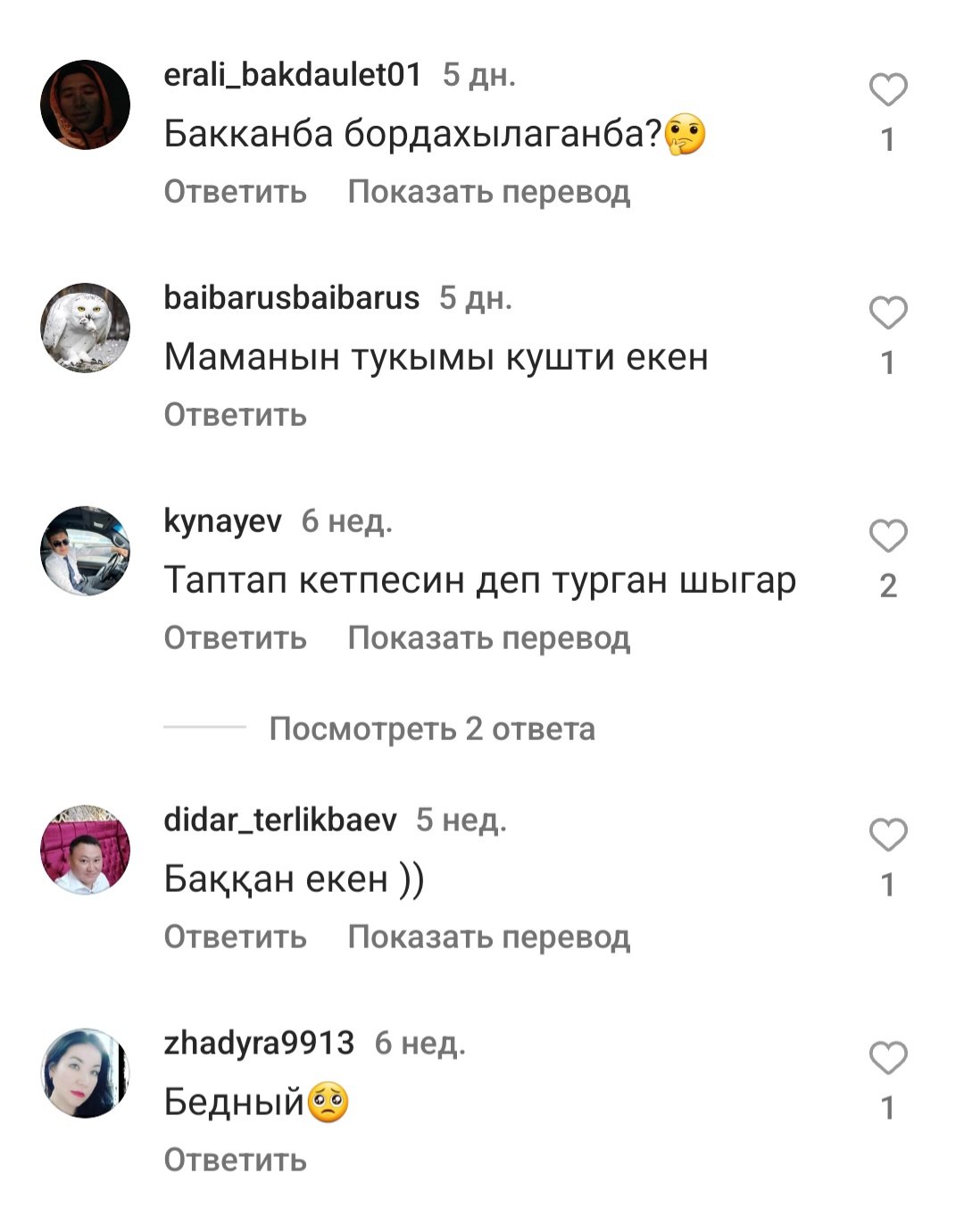Reply to zhadyra9913's "Бедный" comment

click(x=236, y=1161)
